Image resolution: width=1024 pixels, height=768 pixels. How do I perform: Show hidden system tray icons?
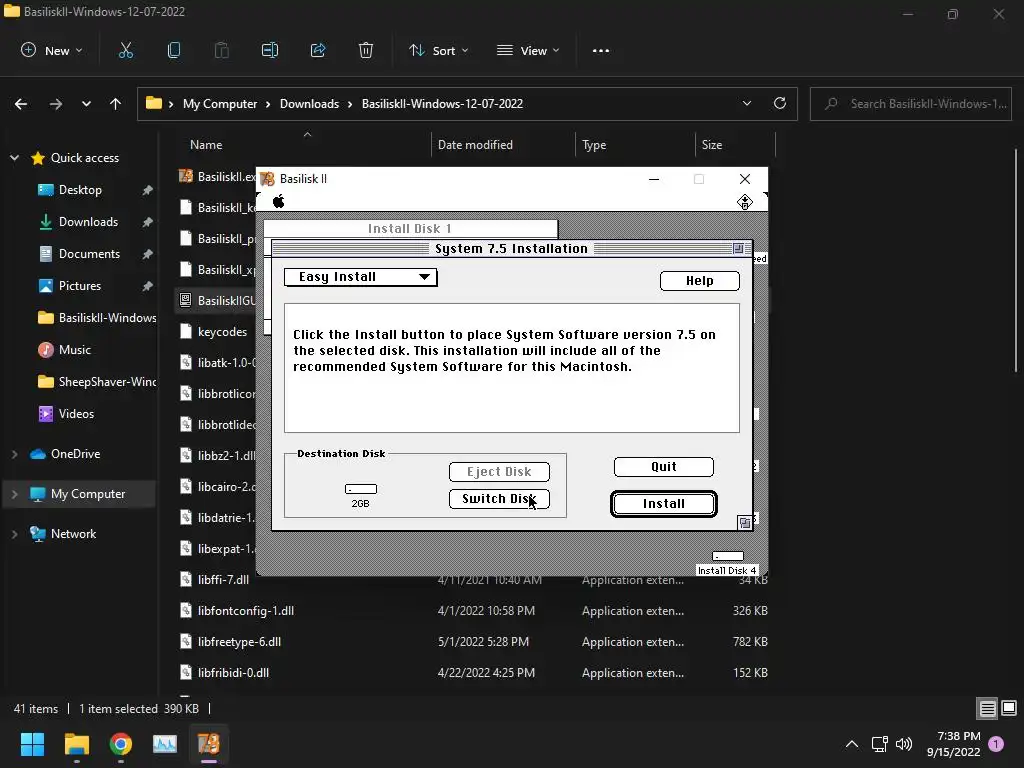pos(852,744)
